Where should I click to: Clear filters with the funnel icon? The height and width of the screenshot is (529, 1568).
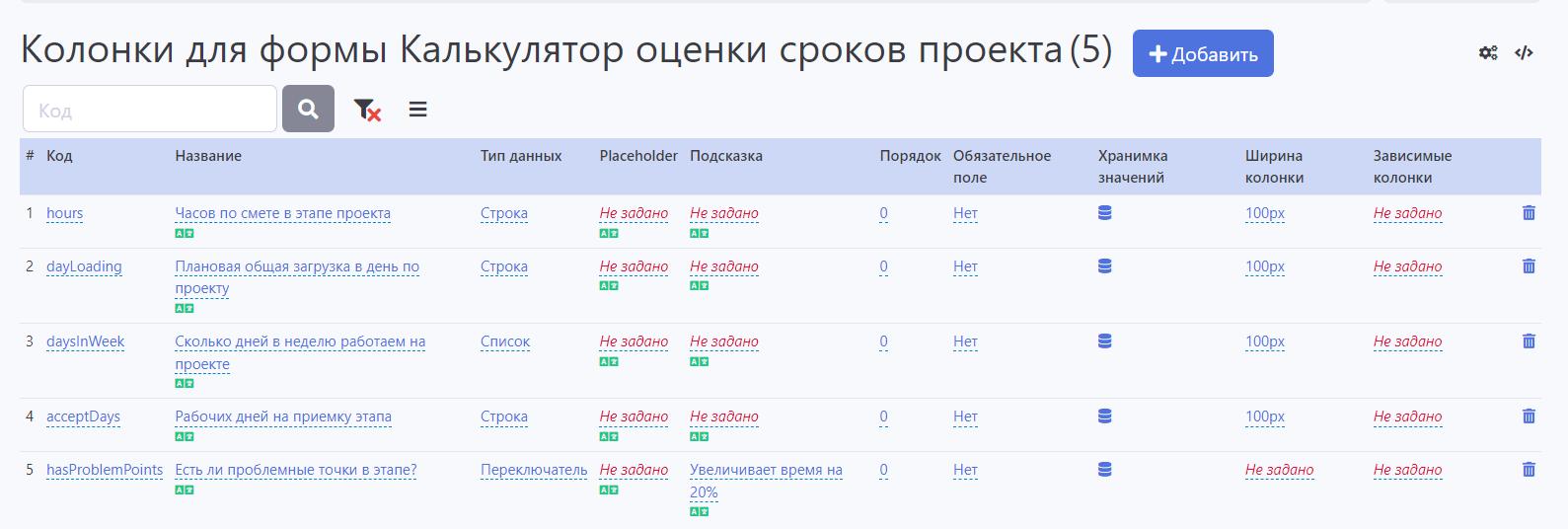(367, 110)
